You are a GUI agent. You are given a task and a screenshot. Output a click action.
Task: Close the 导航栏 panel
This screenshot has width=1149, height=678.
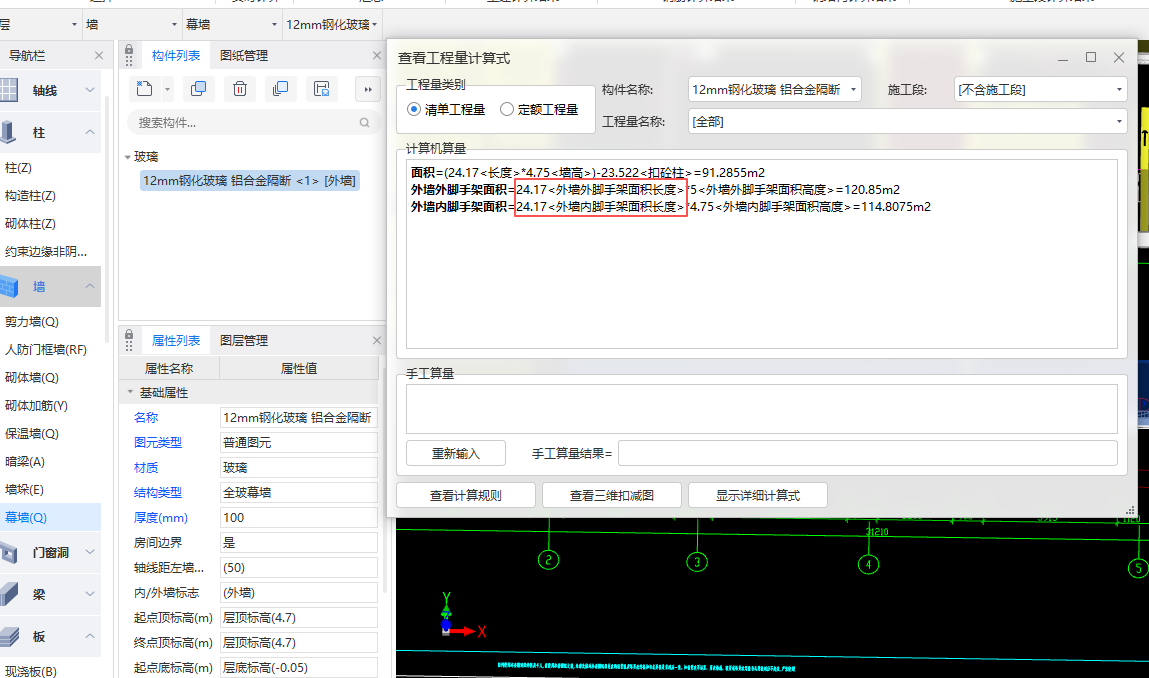[99, 56]
